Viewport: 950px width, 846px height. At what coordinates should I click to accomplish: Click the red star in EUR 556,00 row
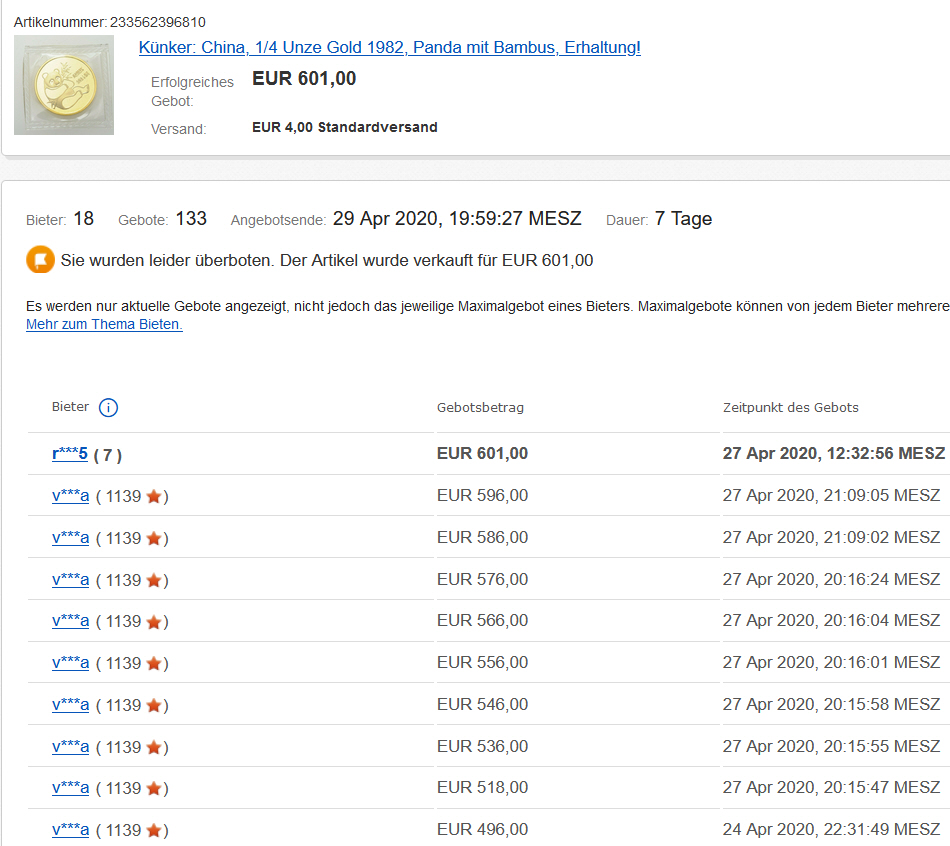pyautogui.click(x=153, y=663)
